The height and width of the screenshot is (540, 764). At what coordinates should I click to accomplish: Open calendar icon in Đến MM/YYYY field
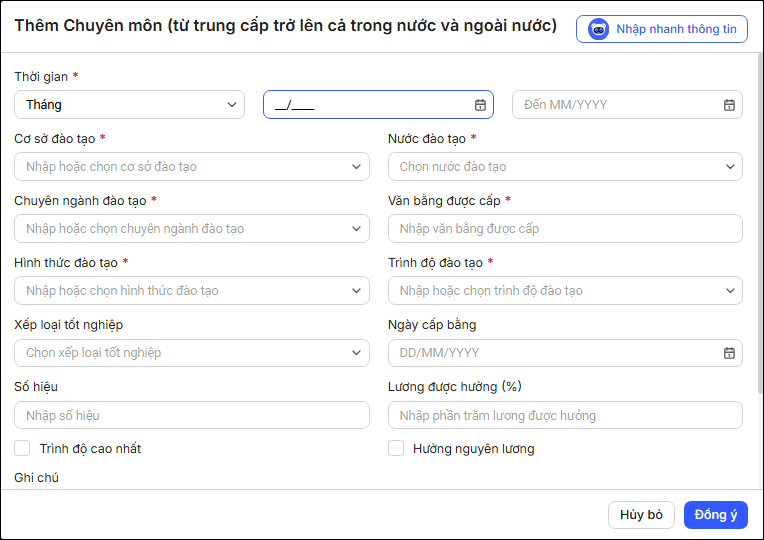click(729, 105)
